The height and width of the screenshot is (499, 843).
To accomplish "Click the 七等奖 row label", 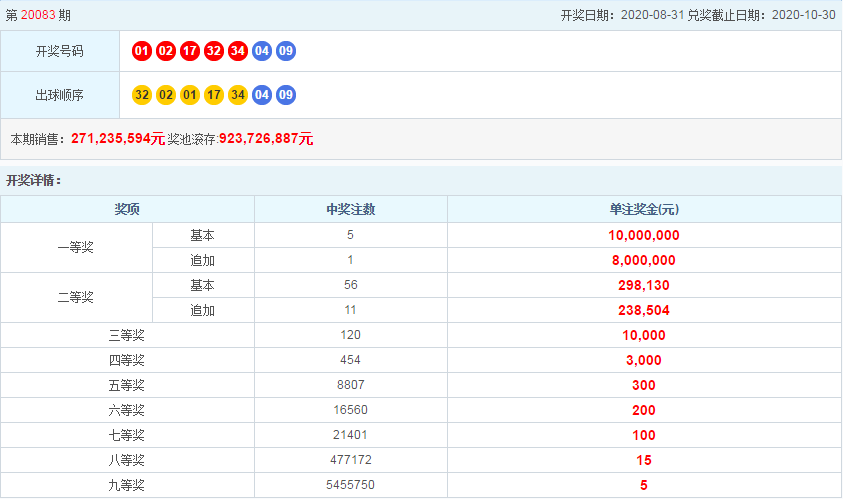I will [127, 436].
